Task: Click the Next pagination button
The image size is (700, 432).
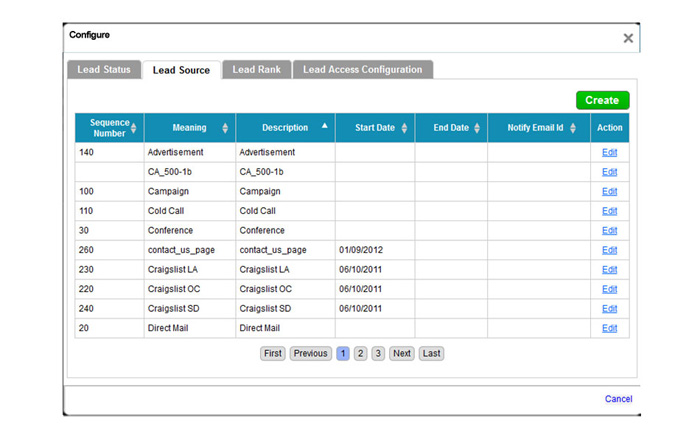Action: pos(401,353)
